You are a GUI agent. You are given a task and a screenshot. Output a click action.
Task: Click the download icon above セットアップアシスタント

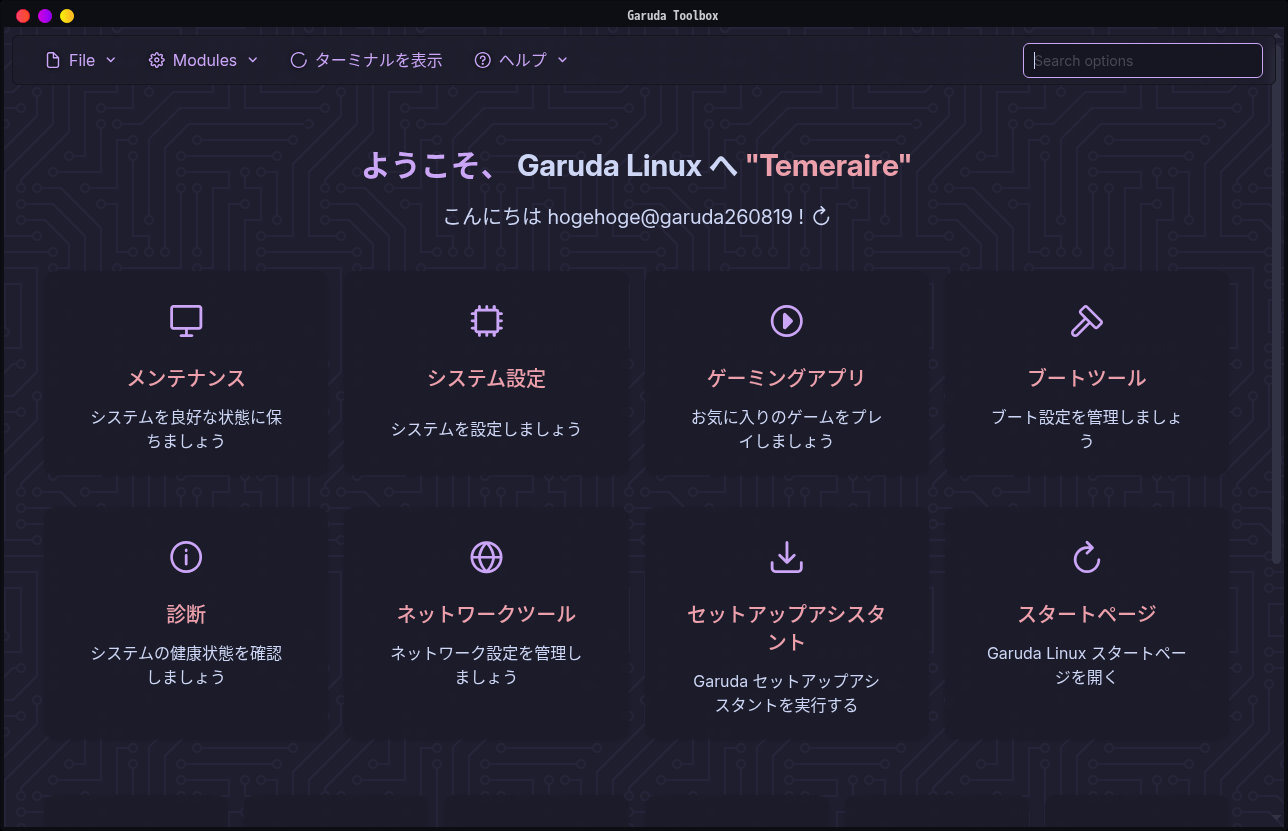click(x=786, y=557)
